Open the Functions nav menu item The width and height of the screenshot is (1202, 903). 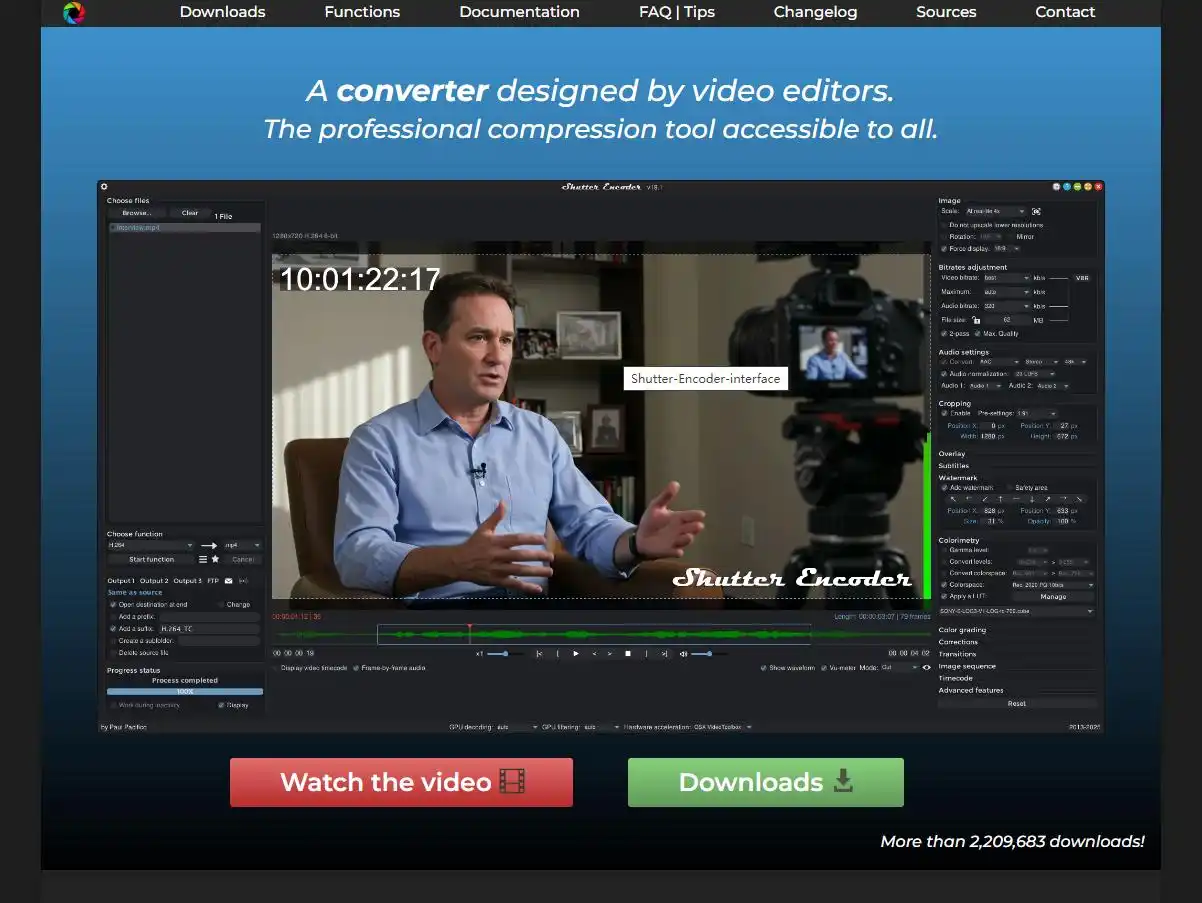tap(362, 12)
